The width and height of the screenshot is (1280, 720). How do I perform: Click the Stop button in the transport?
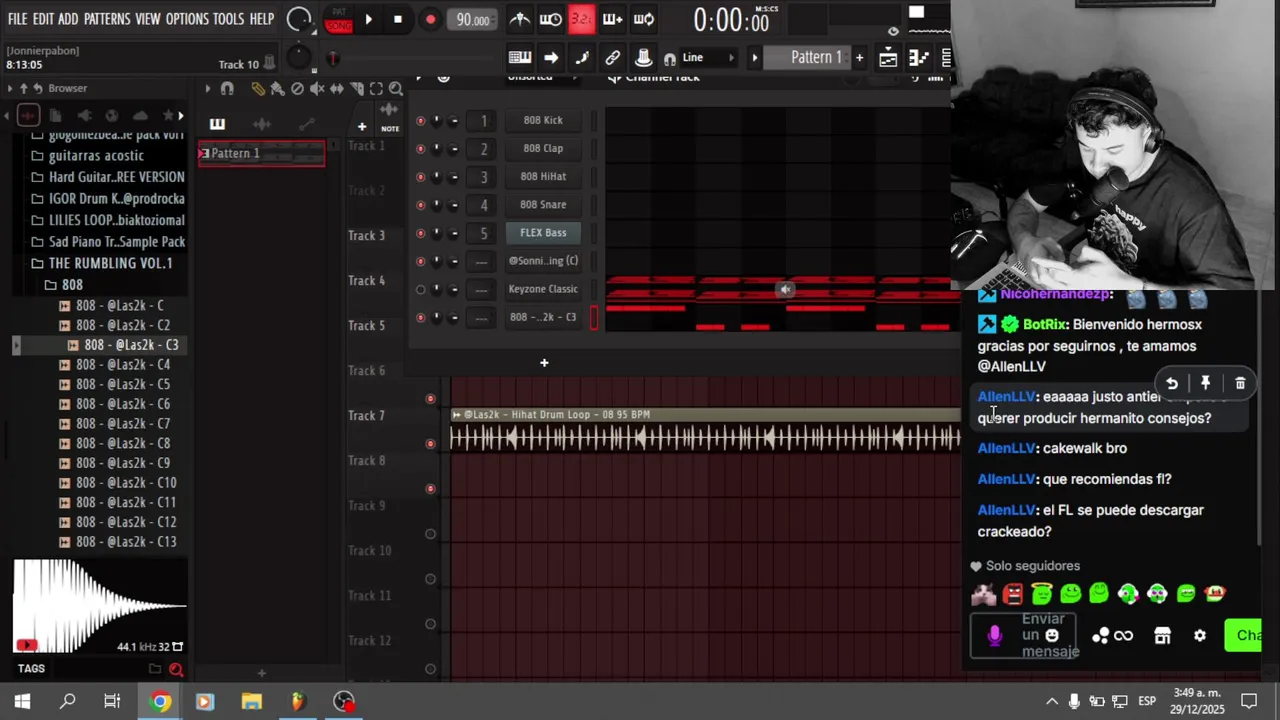click(398, 19)
